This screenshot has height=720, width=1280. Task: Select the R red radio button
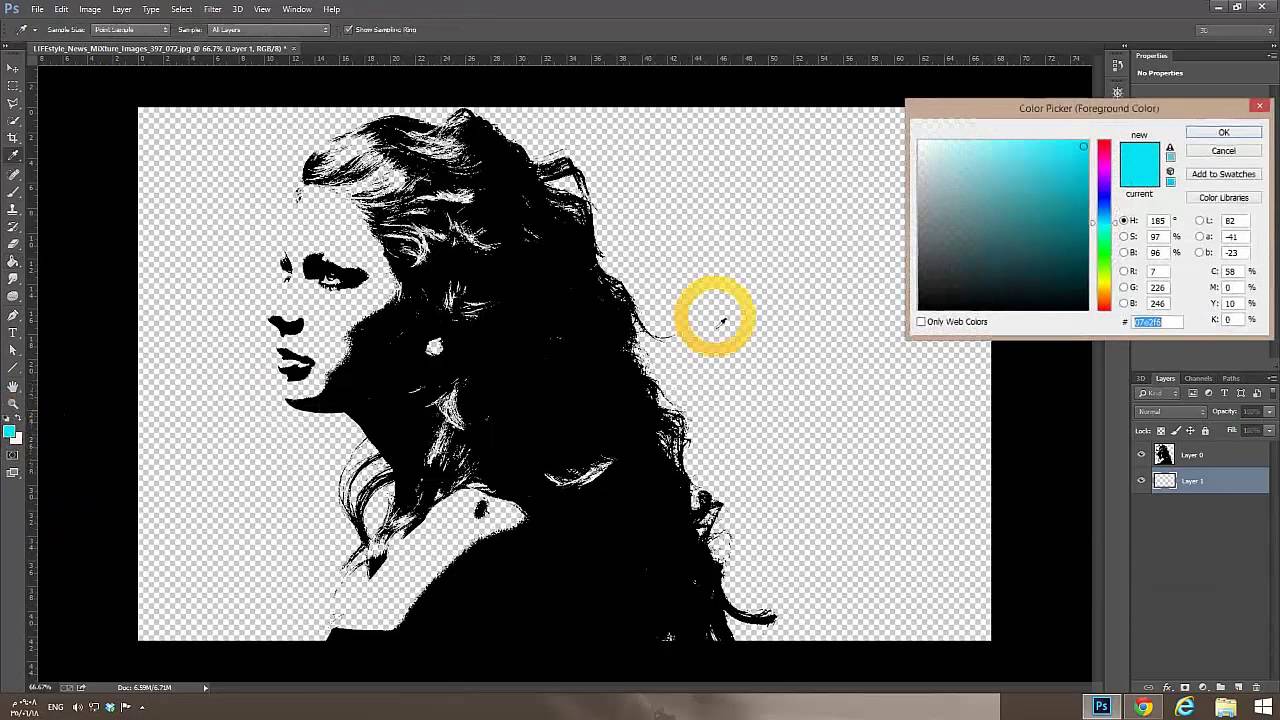(x=1124, y=271)
